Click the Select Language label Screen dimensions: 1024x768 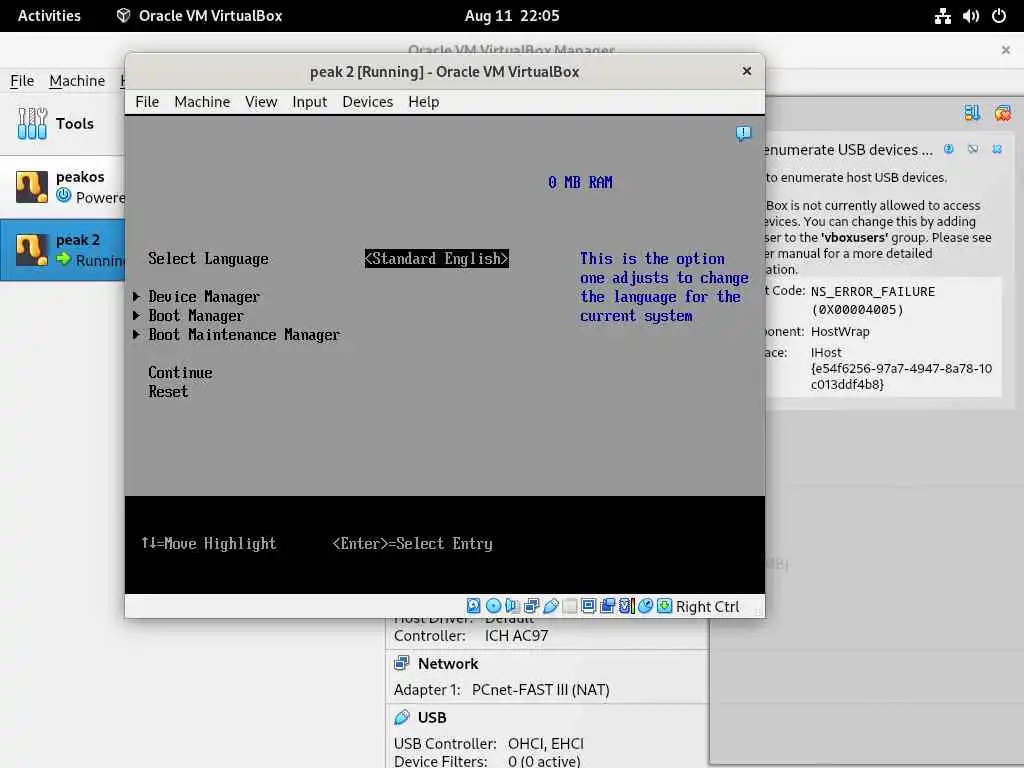click(x=208, y=259)
